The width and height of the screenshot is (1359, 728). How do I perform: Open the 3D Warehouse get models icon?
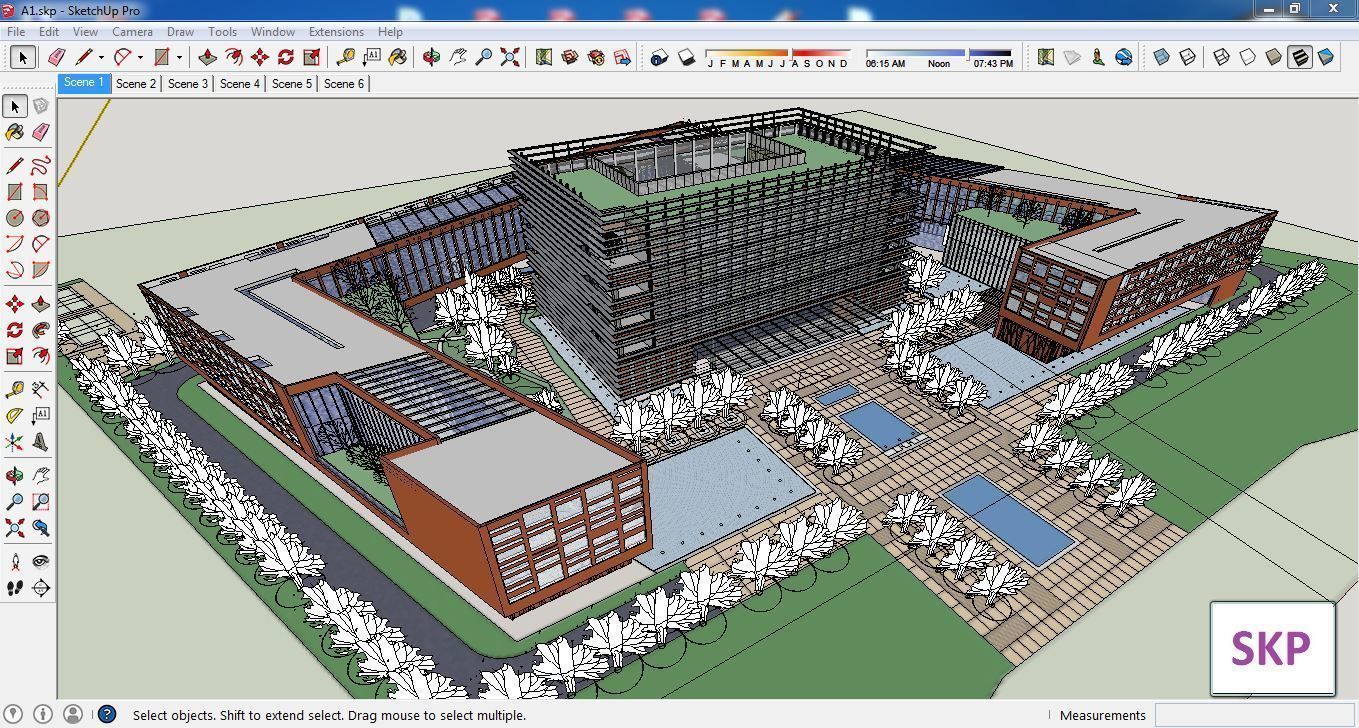[x=569, y=57]
